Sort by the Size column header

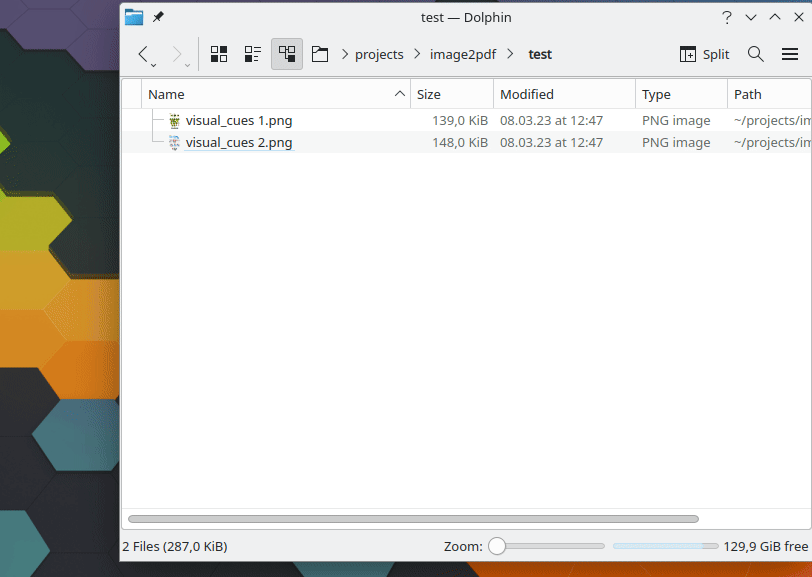tap(452, 94)
